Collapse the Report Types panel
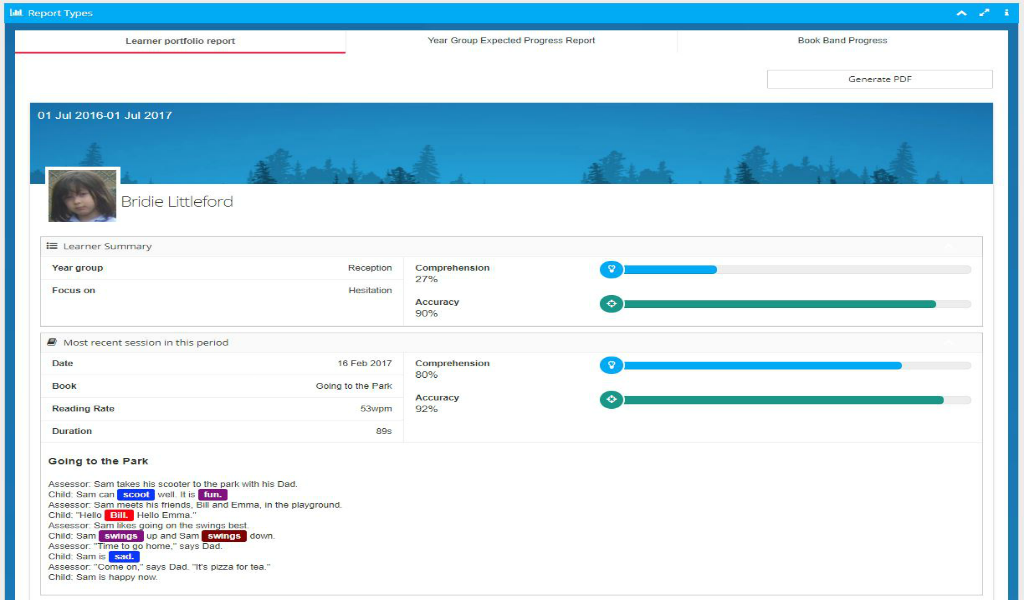 pos(962,13)
